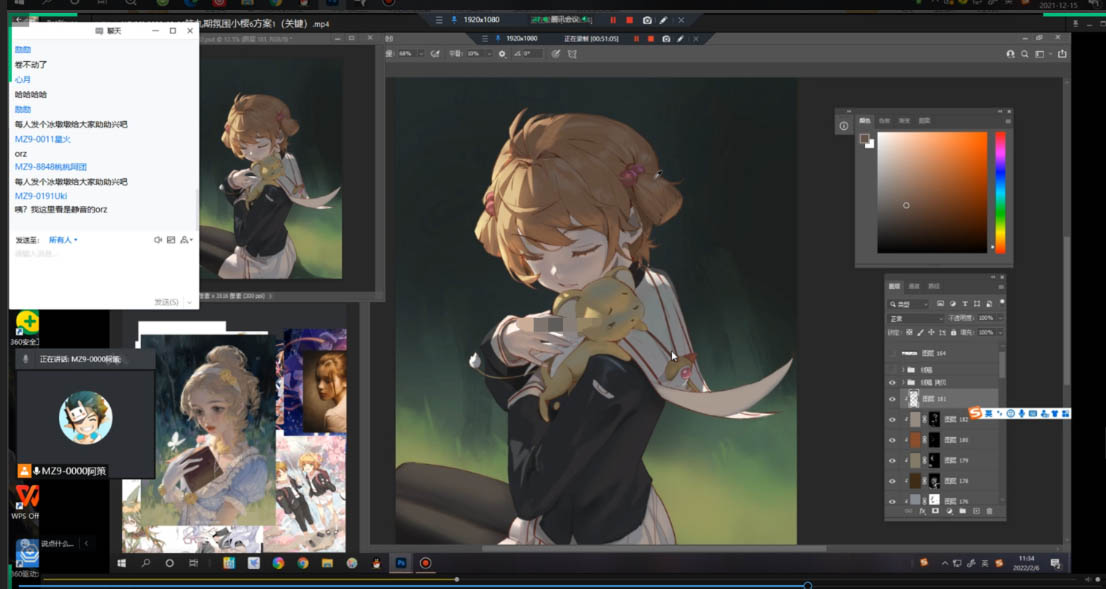Click chat sender MZ9-8848桃桃阿团
This screenshot has width=1106, height=589.
click(x=51, y=167)
